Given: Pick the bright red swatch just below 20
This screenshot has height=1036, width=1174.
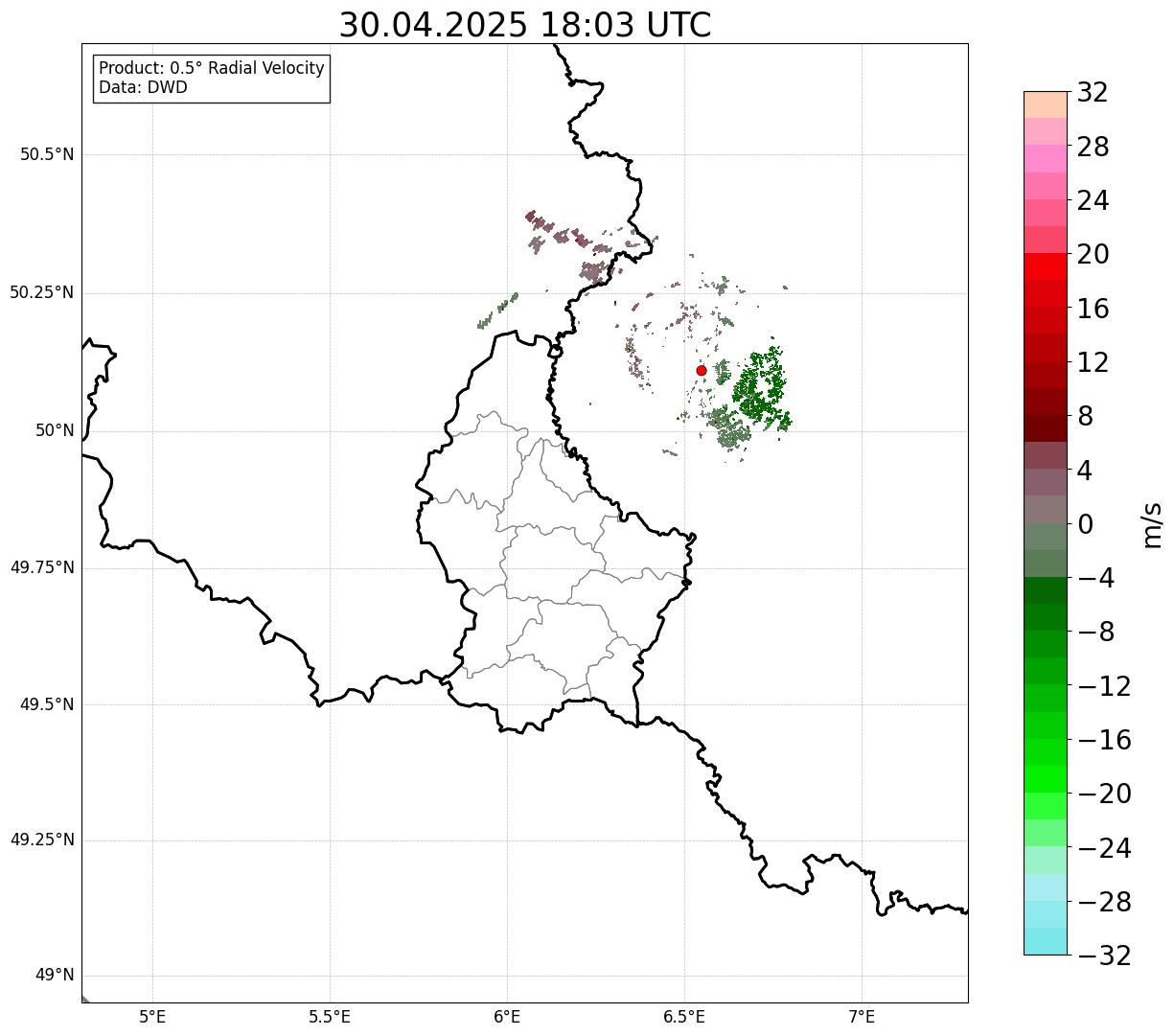Looking at the screenshot, I should pyautogui.click(x=1046, y=266).
